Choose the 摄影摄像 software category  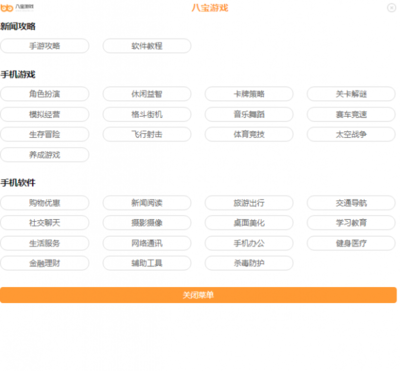(147, 223)
